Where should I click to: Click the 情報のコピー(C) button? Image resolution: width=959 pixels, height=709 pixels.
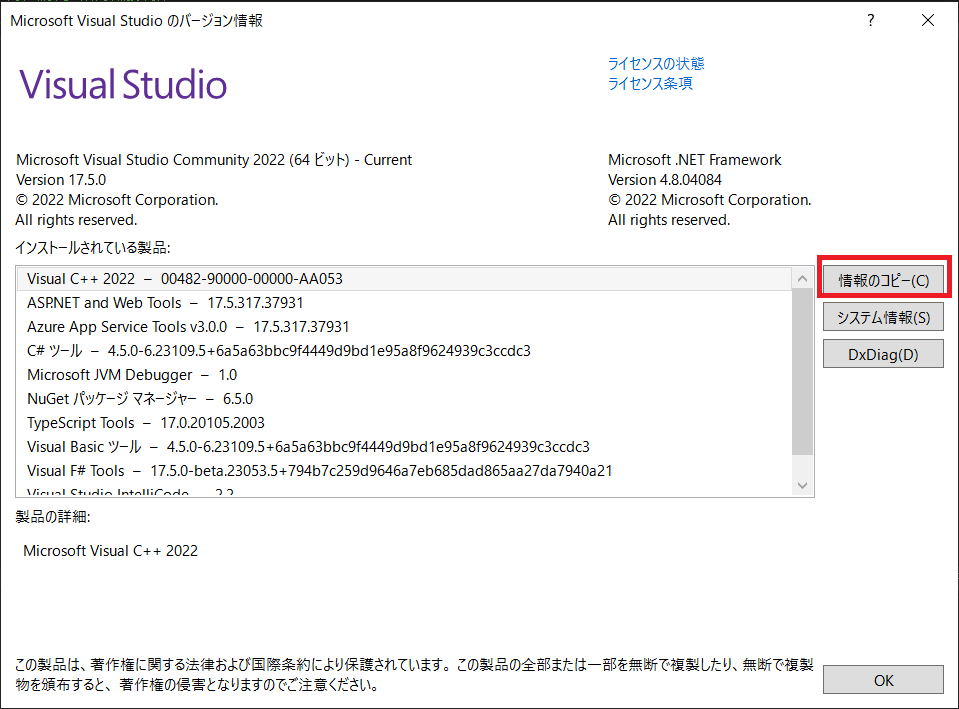click(883, 280)
